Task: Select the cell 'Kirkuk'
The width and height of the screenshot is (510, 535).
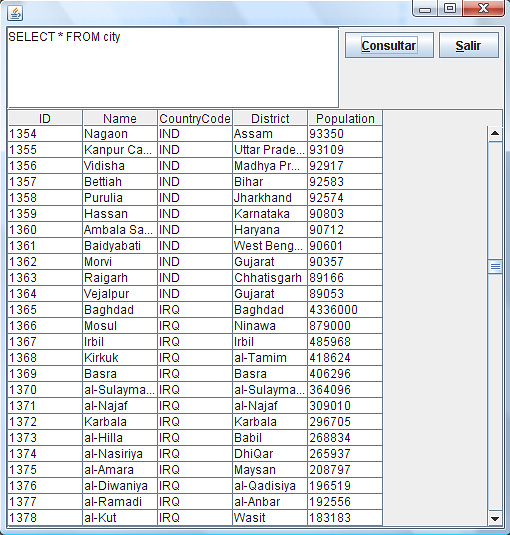Action: [120, 358]
